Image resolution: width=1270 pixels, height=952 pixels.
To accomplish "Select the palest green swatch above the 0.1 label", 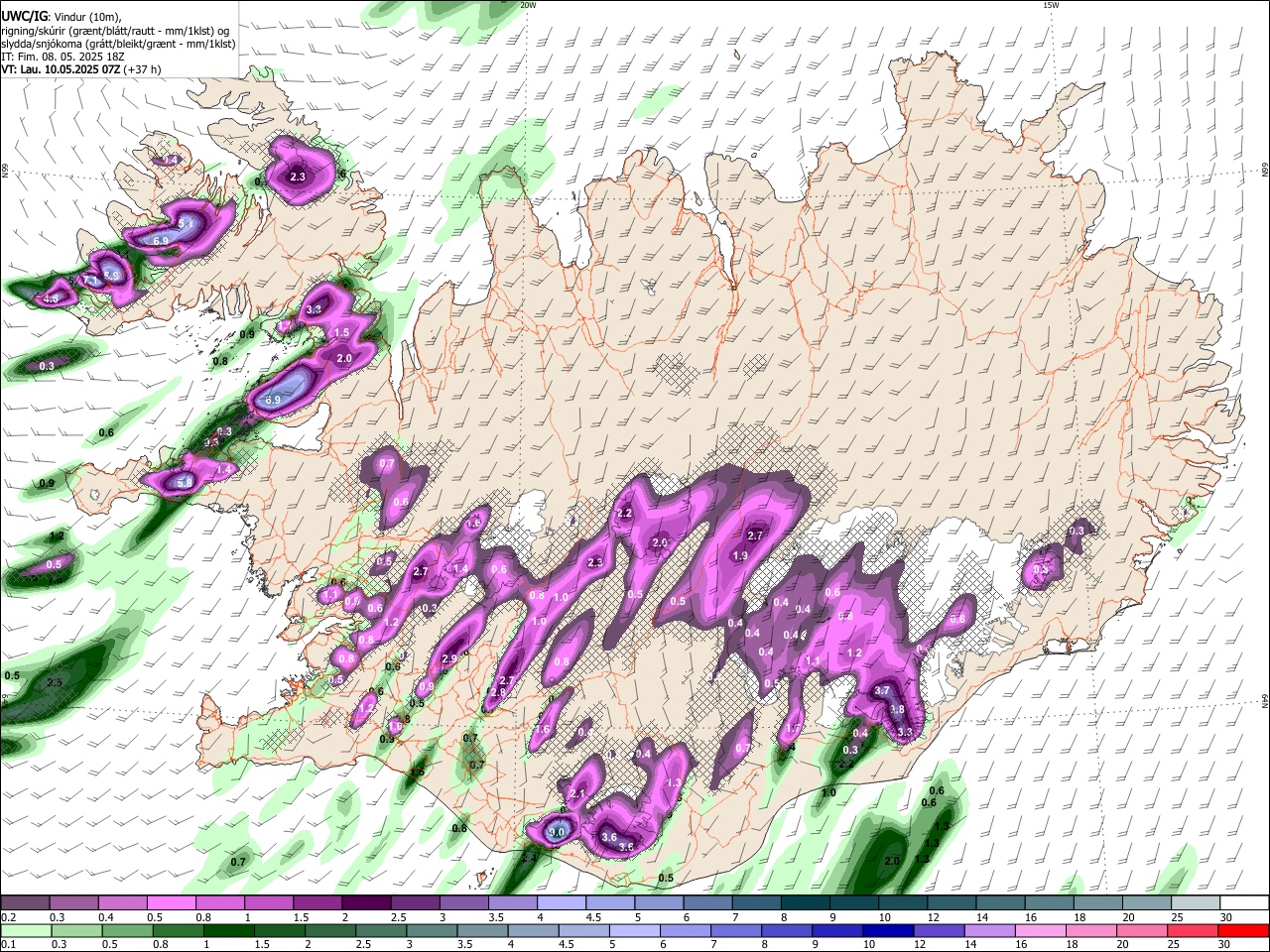I will click(x=25, y=930).
